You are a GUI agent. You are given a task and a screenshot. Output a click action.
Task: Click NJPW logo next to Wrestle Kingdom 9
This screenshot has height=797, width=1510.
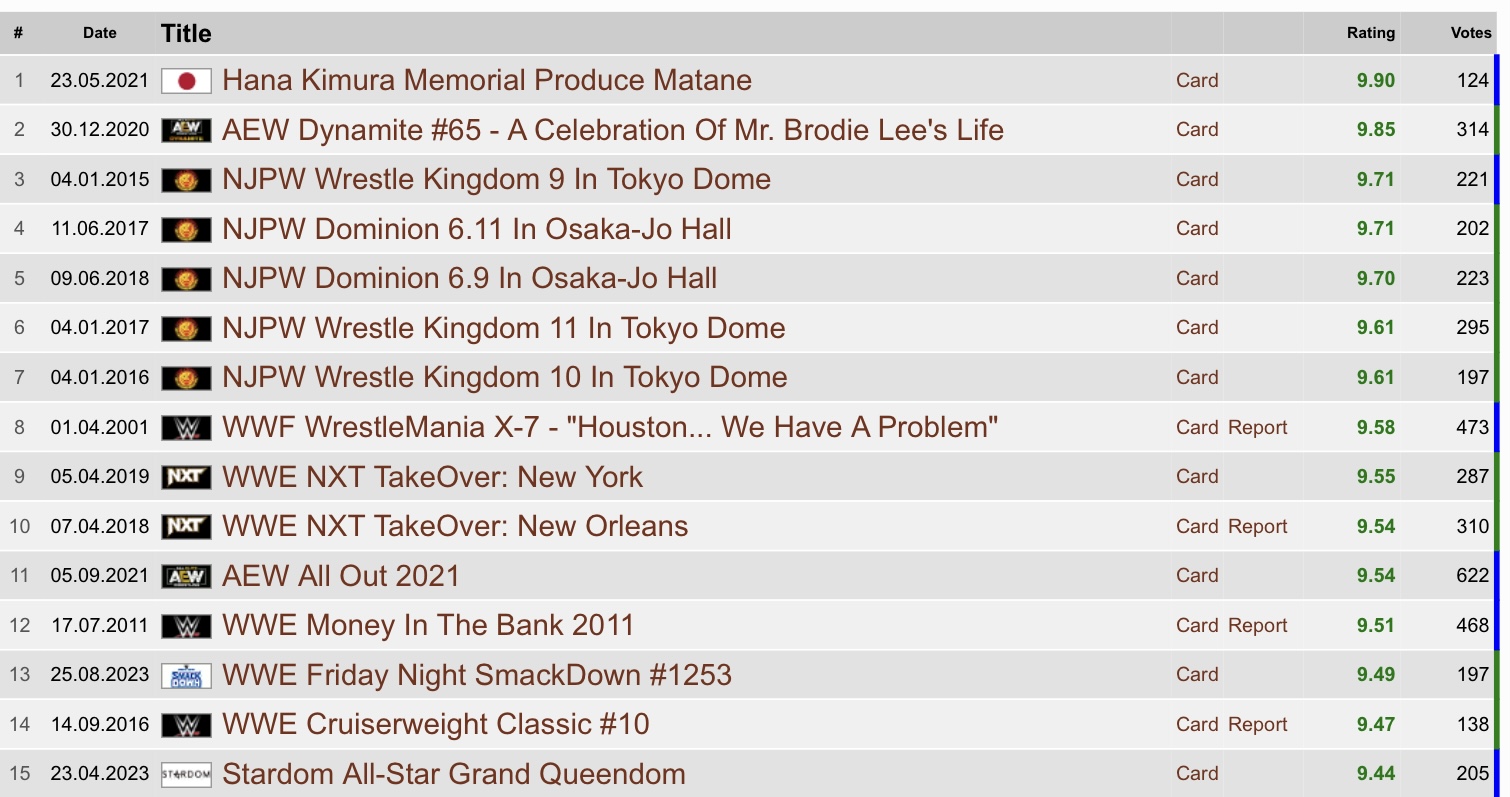pos(186,180)
